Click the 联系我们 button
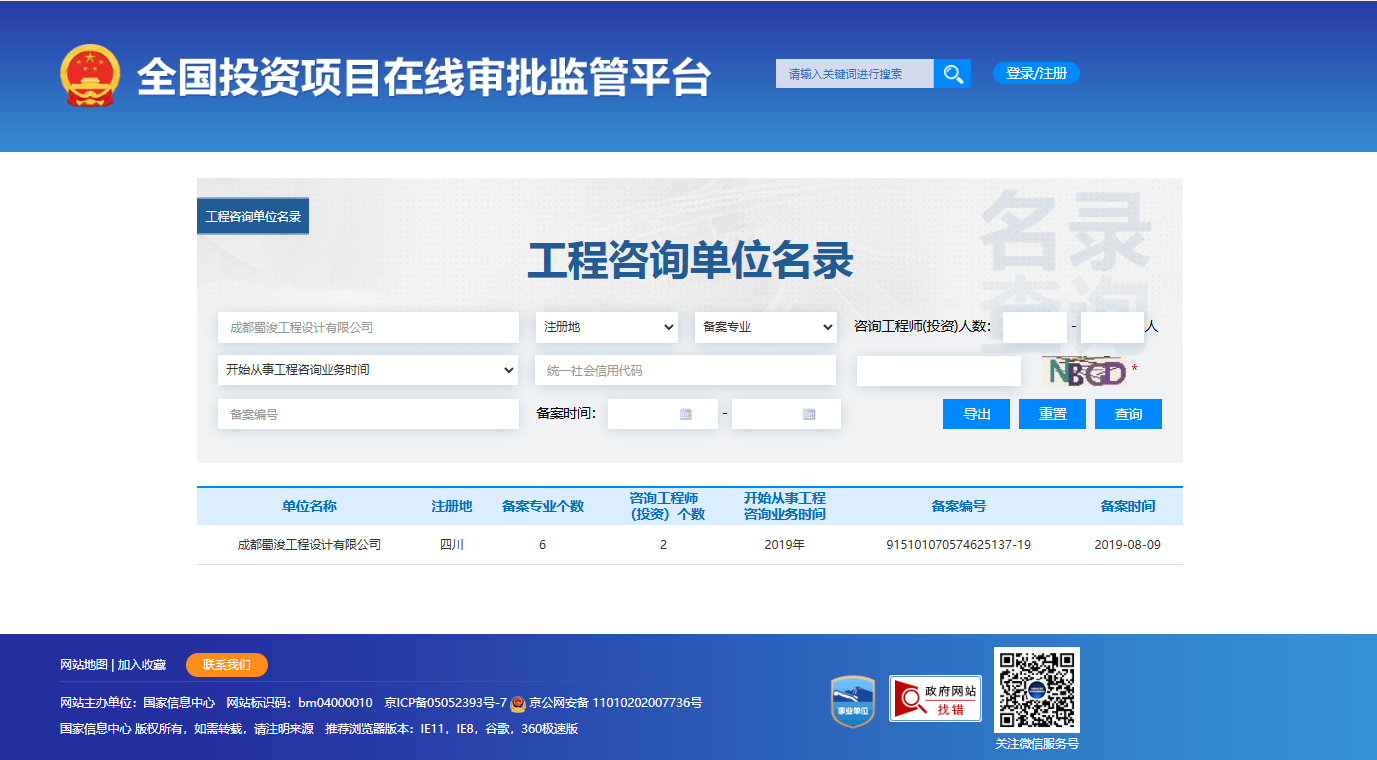 227,665
